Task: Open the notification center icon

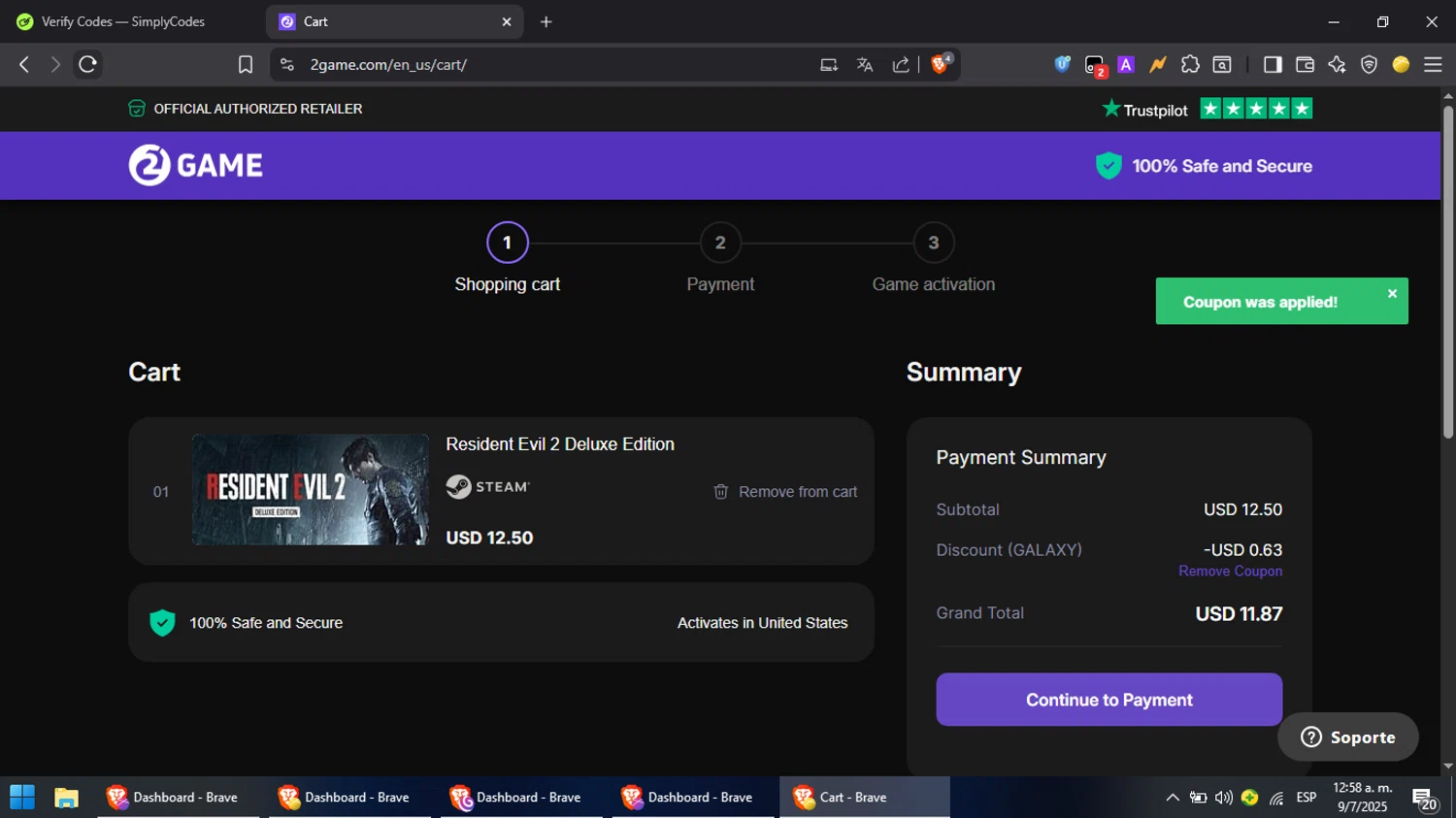Action: point(1425,799)
